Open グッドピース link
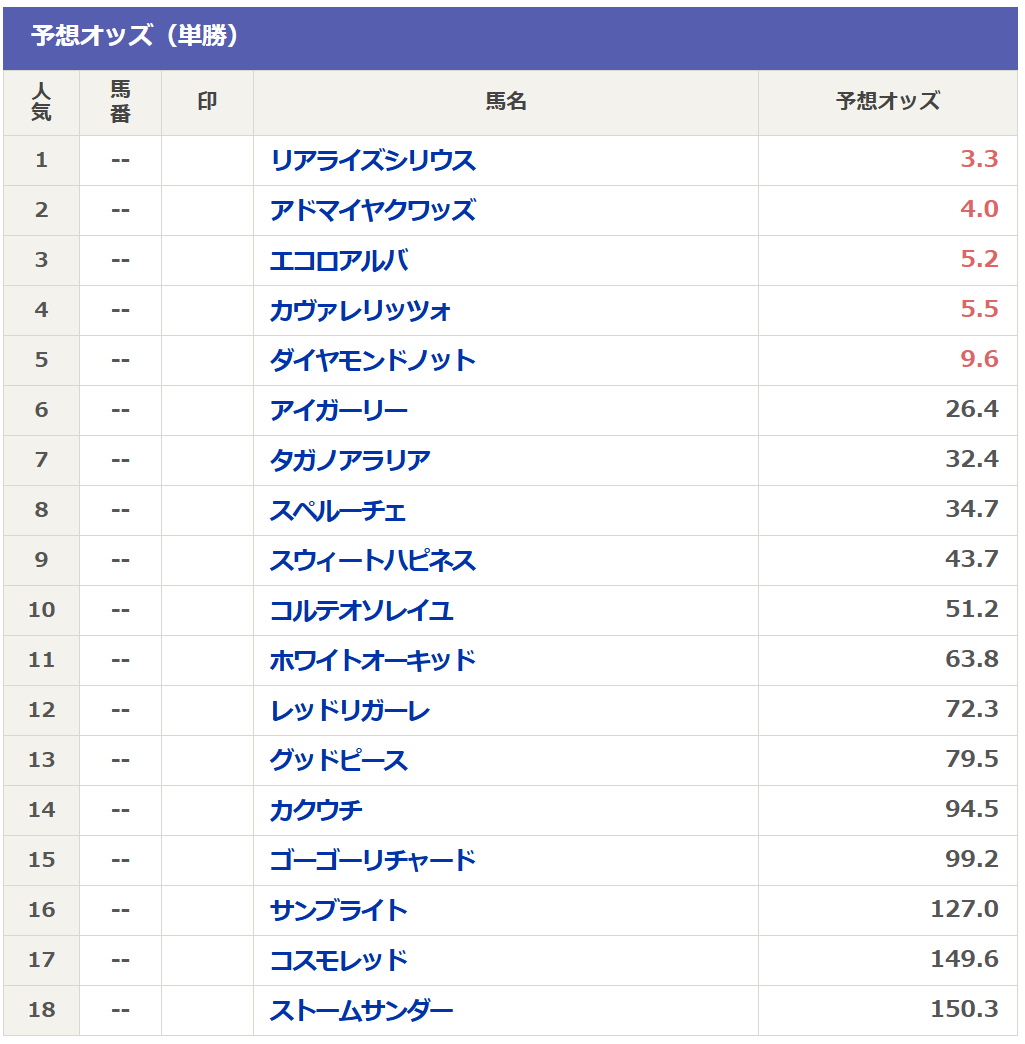 pyautogui.click(x=339, y=761)
